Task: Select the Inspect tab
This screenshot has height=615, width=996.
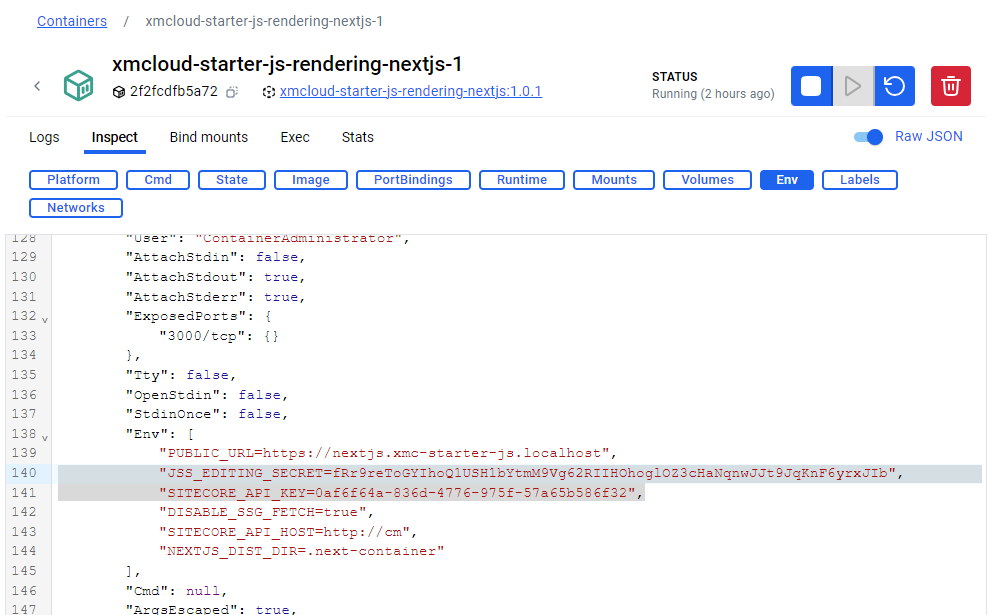Action: coord(114,137)
